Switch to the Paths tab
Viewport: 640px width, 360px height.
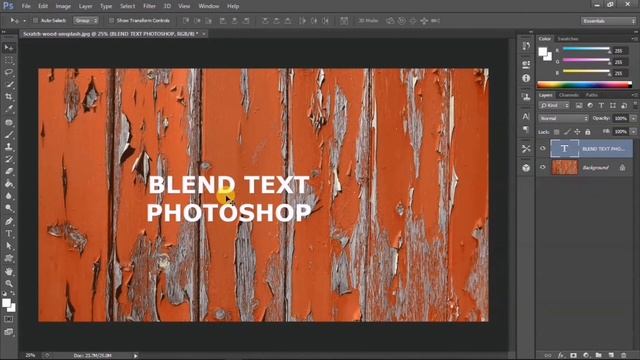pos(591,95)
